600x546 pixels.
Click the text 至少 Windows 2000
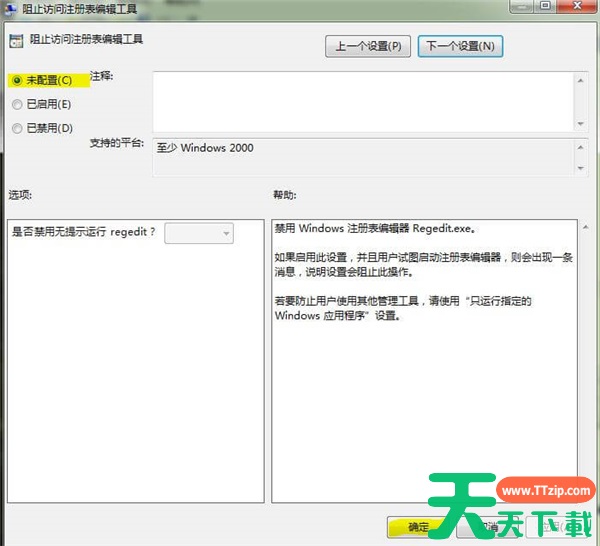[x=205, y=148]
